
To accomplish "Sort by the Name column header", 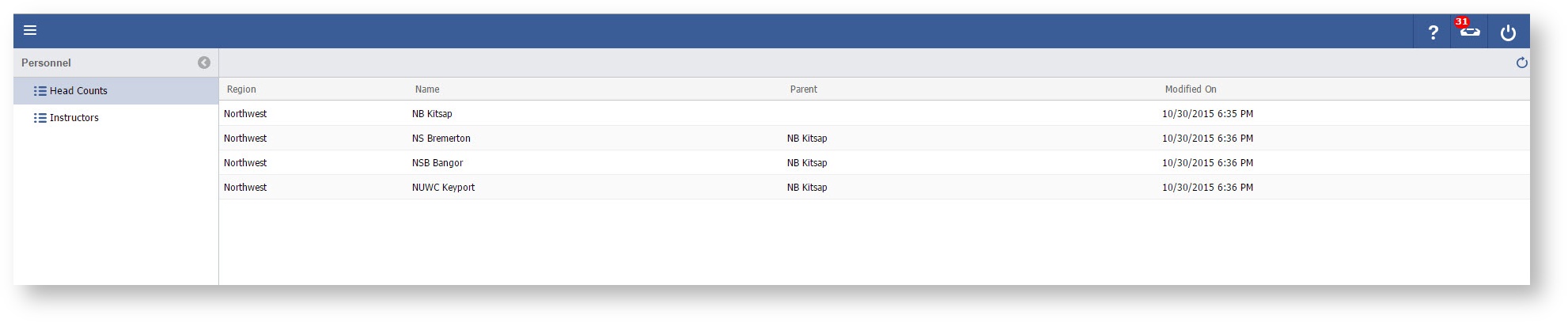I will [x=427, y=89].
